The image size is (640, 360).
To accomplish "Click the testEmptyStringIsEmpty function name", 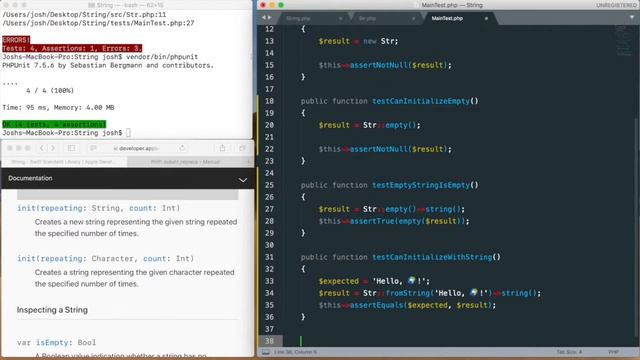I will [421, 185].
